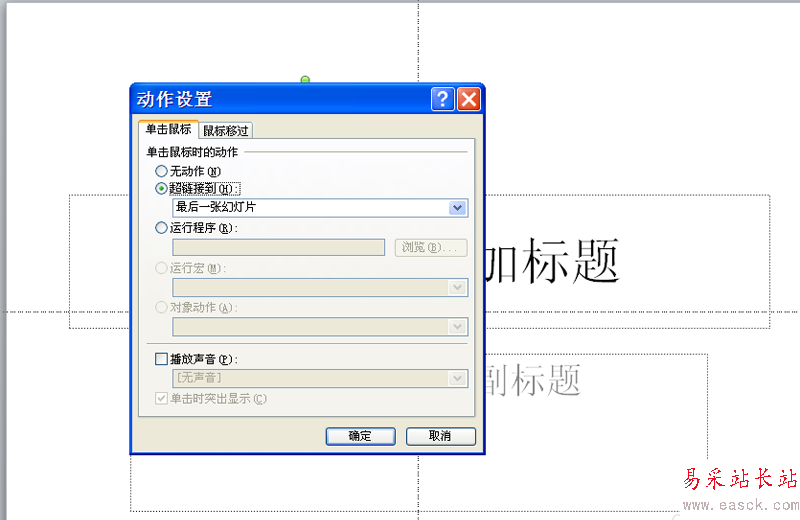Click the green rotation handle above dialog

pyautogui.click(x=305, y=80)
